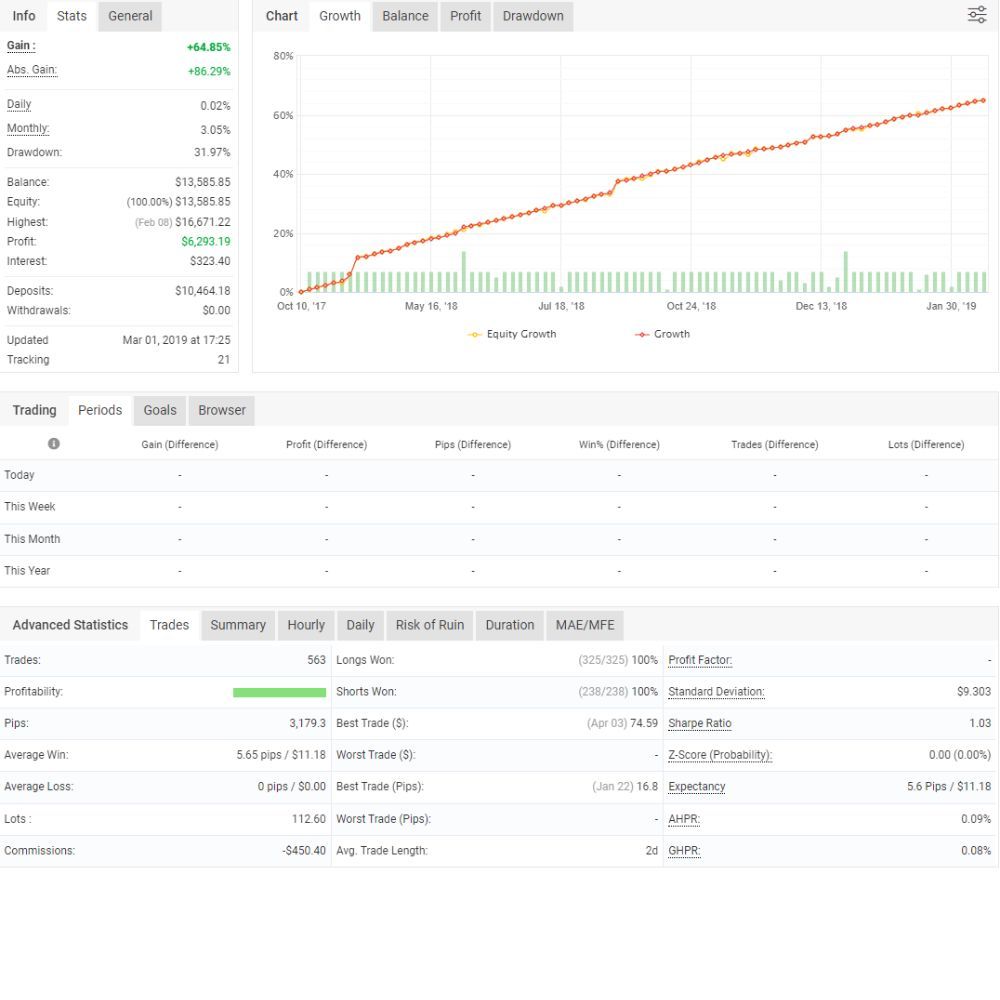Click the Highest balance value $16,671.22
The image size is (1000, 1000).
point(203,222)
